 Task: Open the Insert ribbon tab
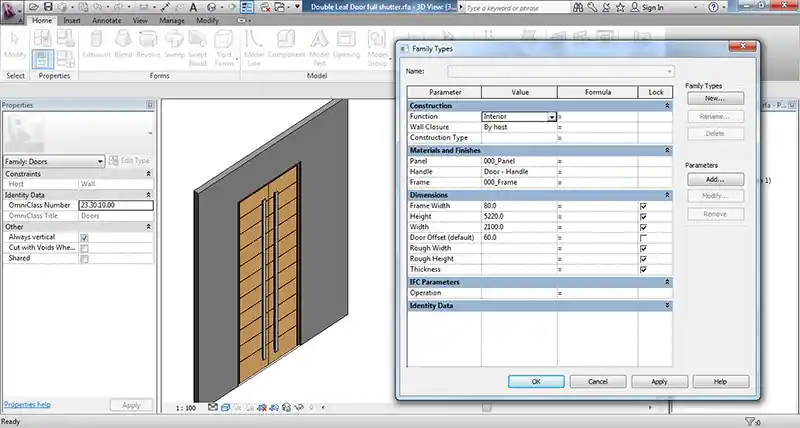point(71,20)
